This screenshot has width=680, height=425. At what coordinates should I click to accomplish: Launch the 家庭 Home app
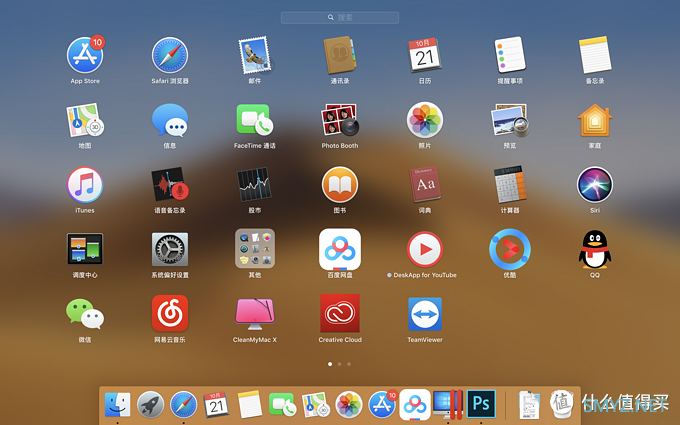coord(595,120)
